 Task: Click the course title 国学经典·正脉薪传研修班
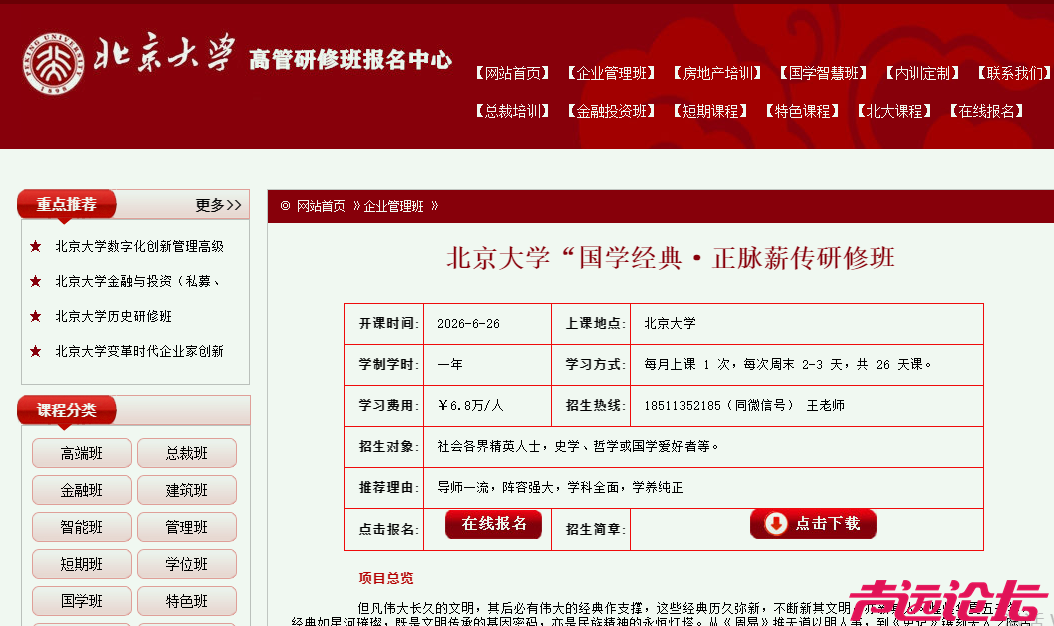tap(670, 258)
